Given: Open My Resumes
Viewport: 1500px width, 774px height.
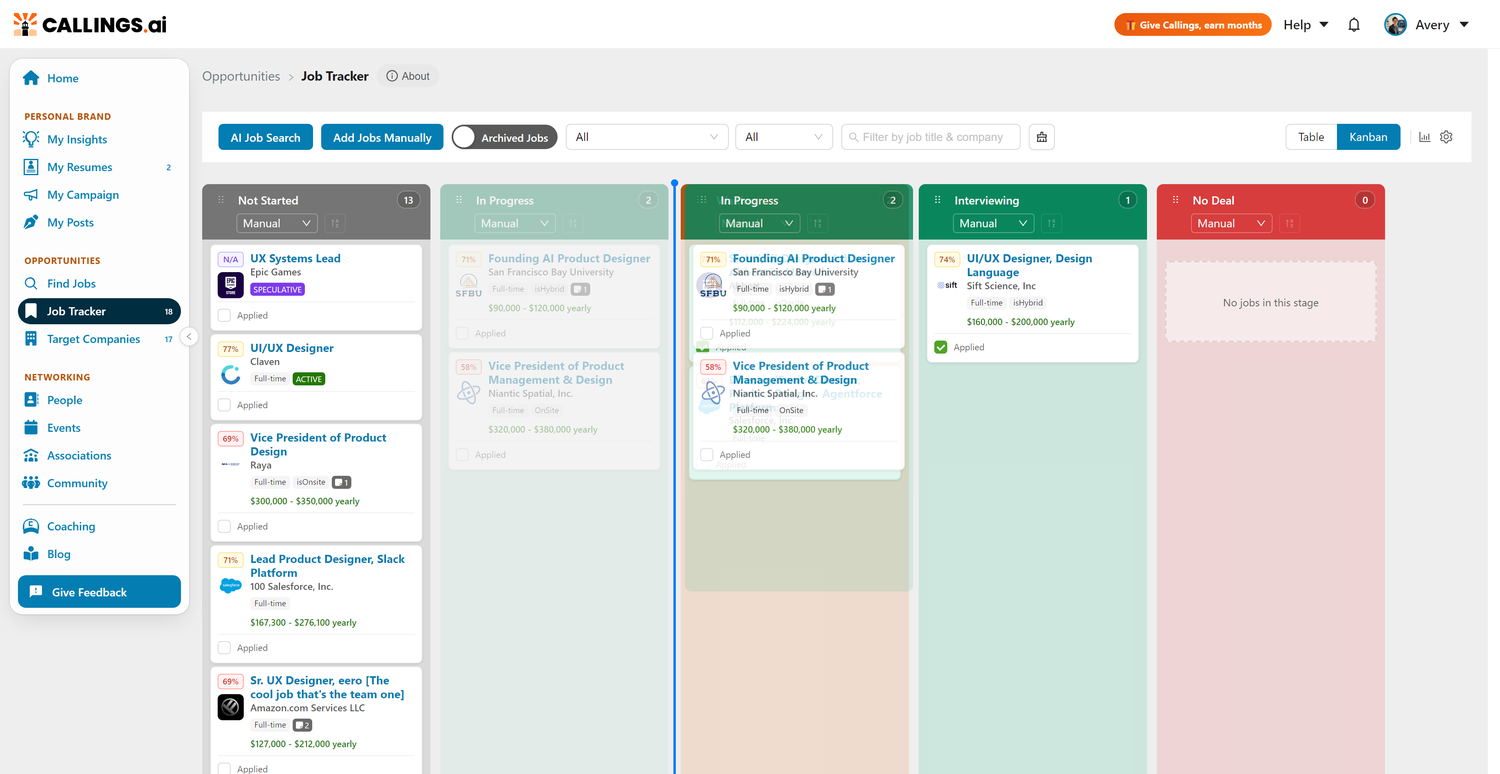Looking at the screenshot, I should [x=80, y=167].
